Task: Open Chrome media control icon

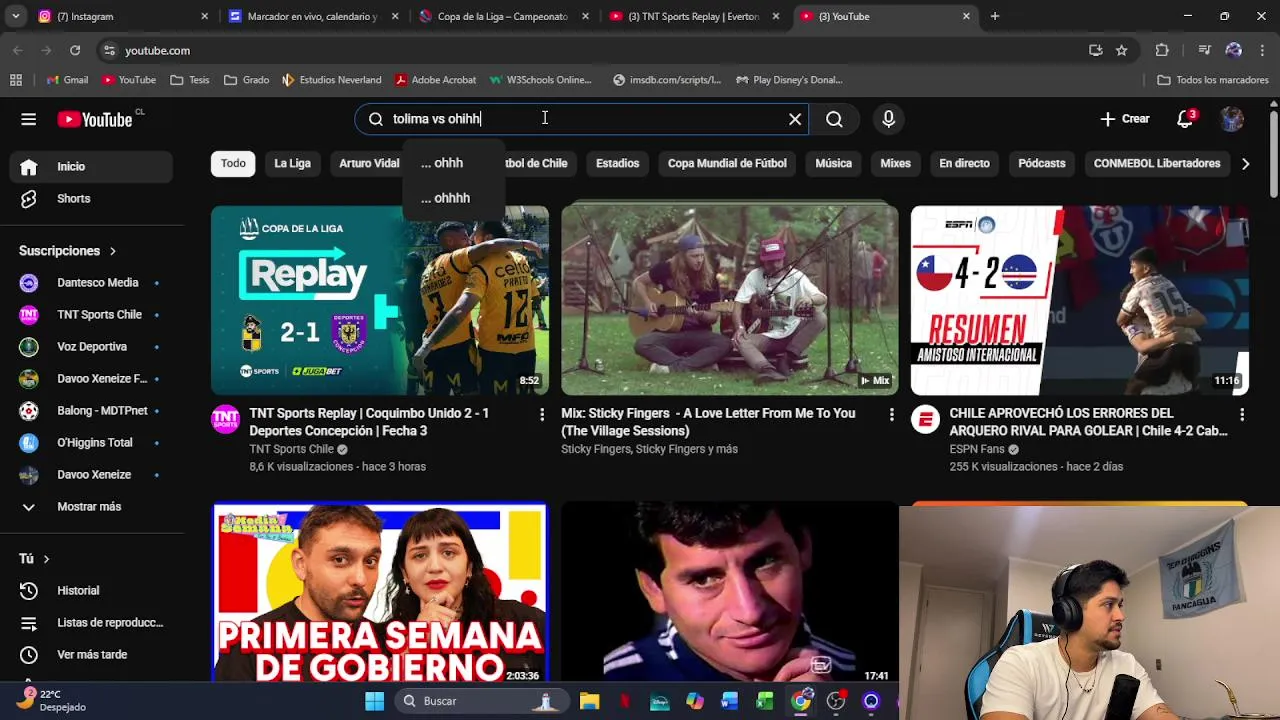Action: coord(1204,50)
